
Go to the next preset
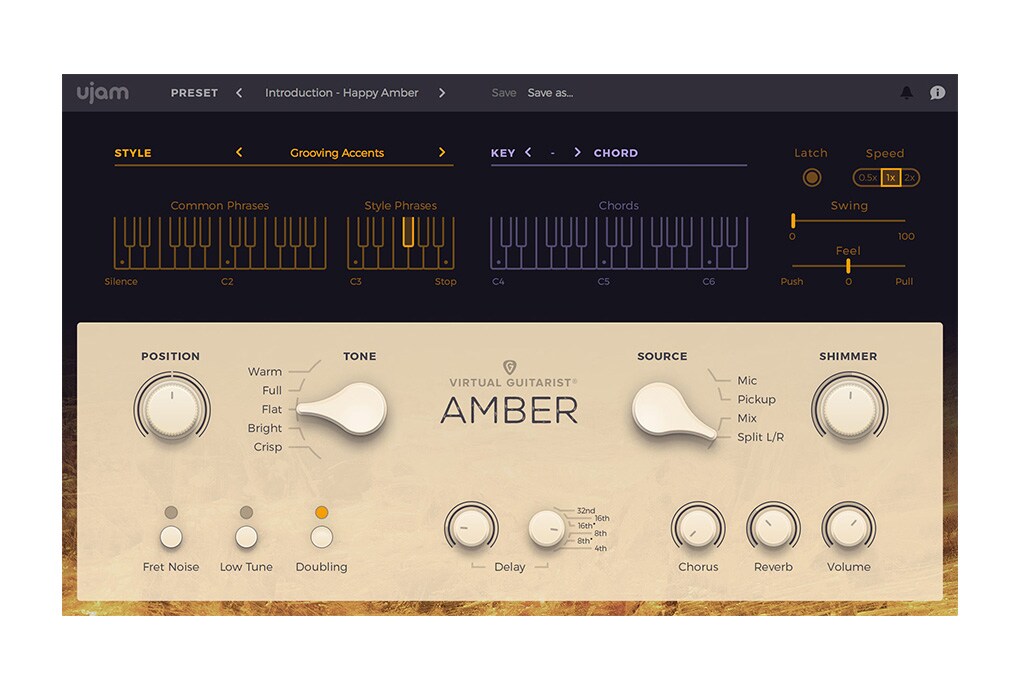pos(442,93)
